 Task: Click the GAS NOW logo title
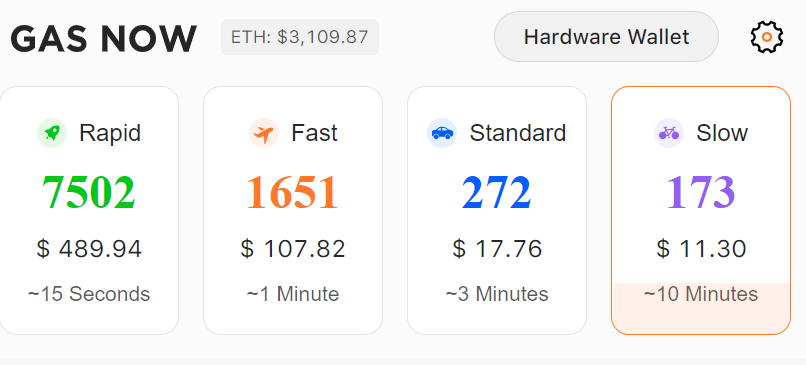(x=103, y=39)
